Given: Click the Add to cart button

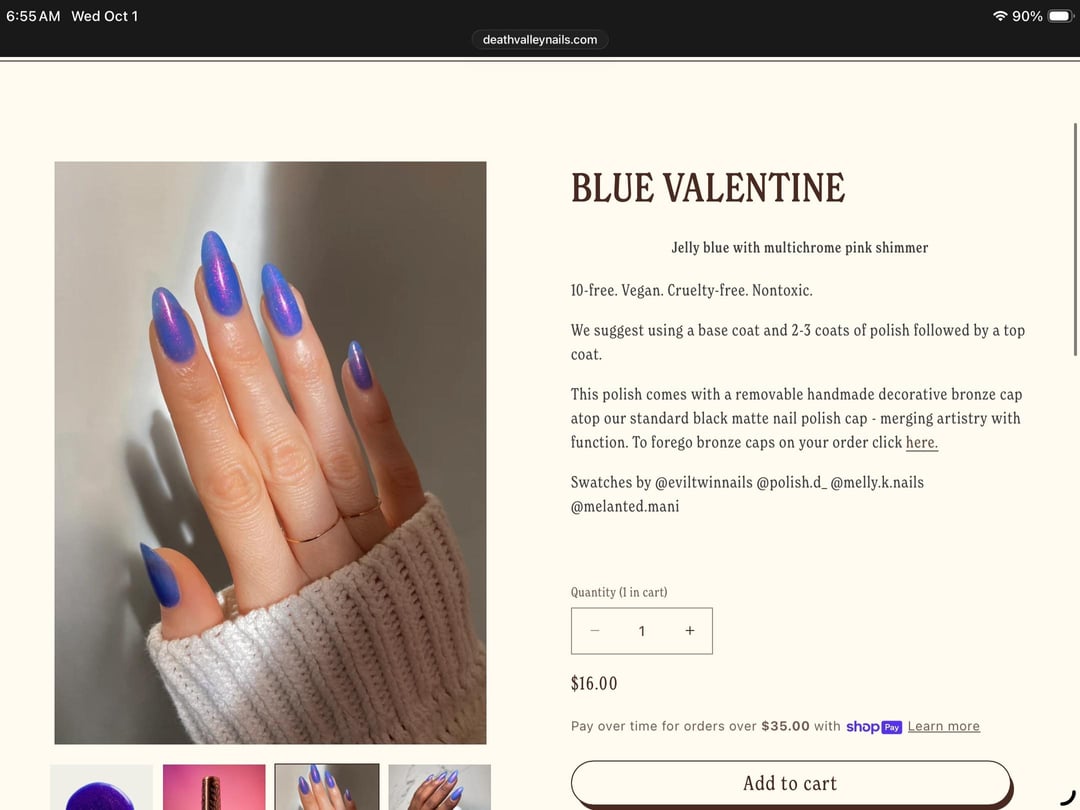Looking at the screenshot, I should (x=791, y=783).
